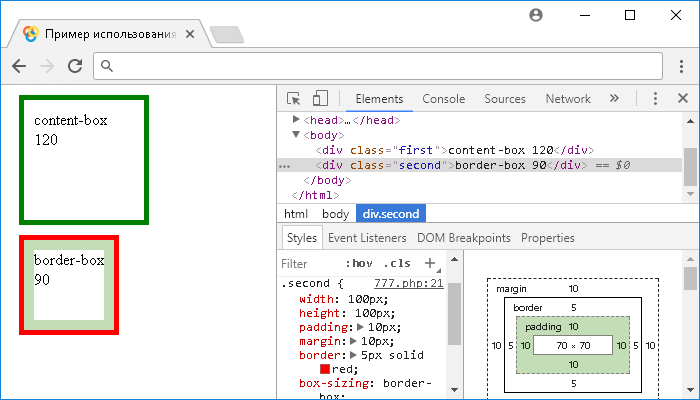Close the DevTools panel
The image size is (700, 400).
683,98
